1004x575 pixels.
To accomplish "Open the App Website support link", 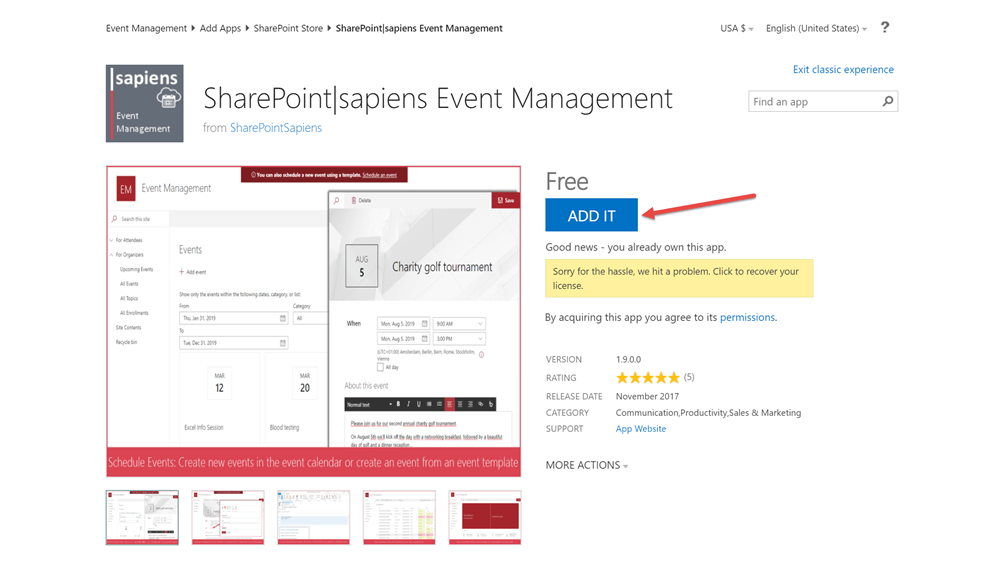I will 640,429.
